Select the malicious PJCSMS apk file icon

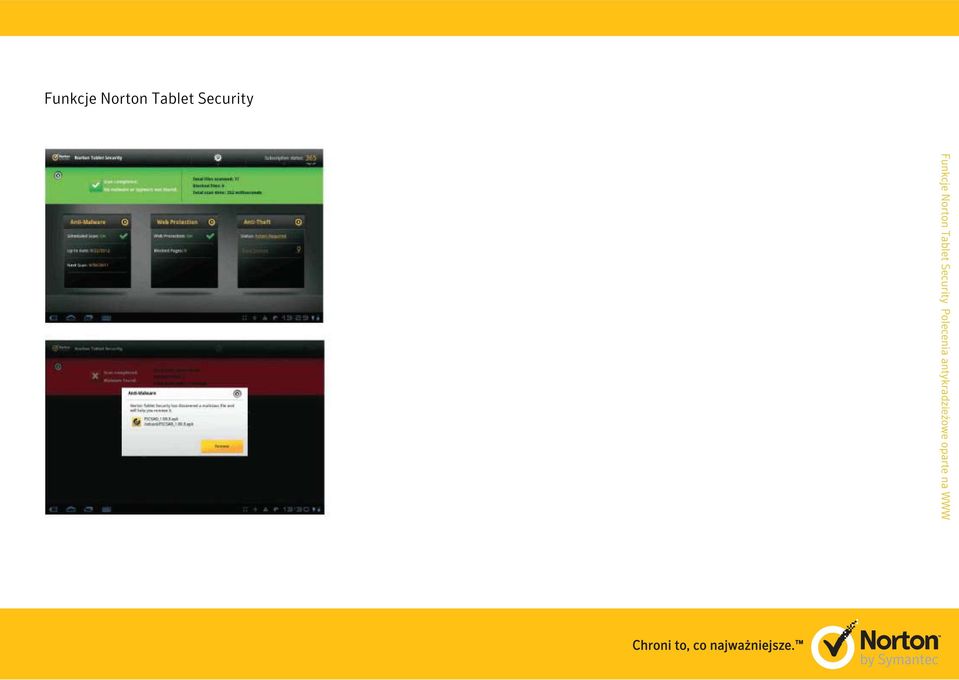[136, 422]
